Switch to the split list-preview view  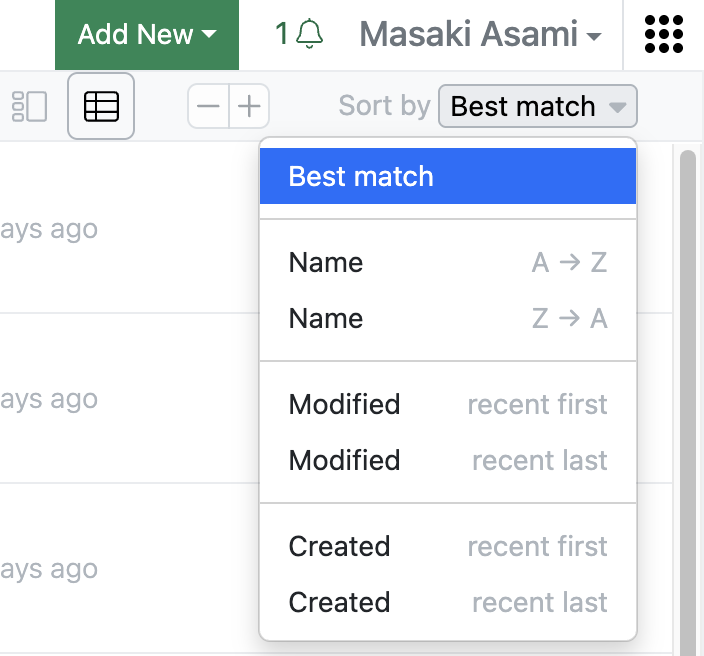click(29, 106)
